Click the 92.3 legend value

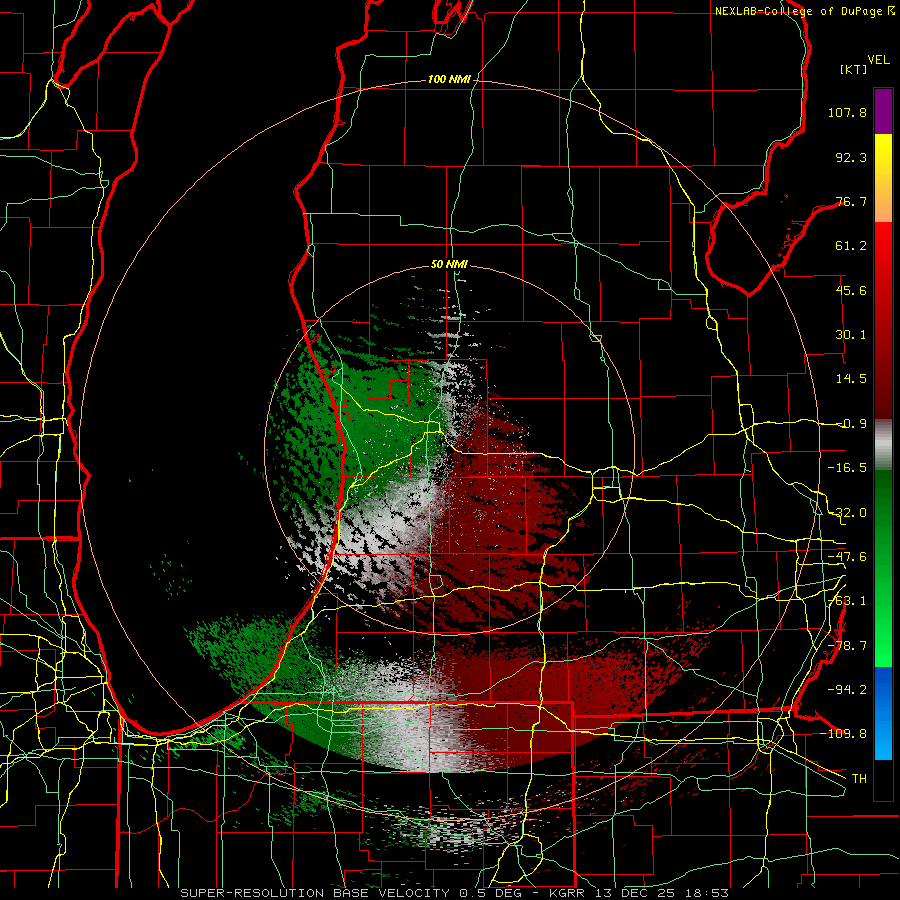pos(851,157)
